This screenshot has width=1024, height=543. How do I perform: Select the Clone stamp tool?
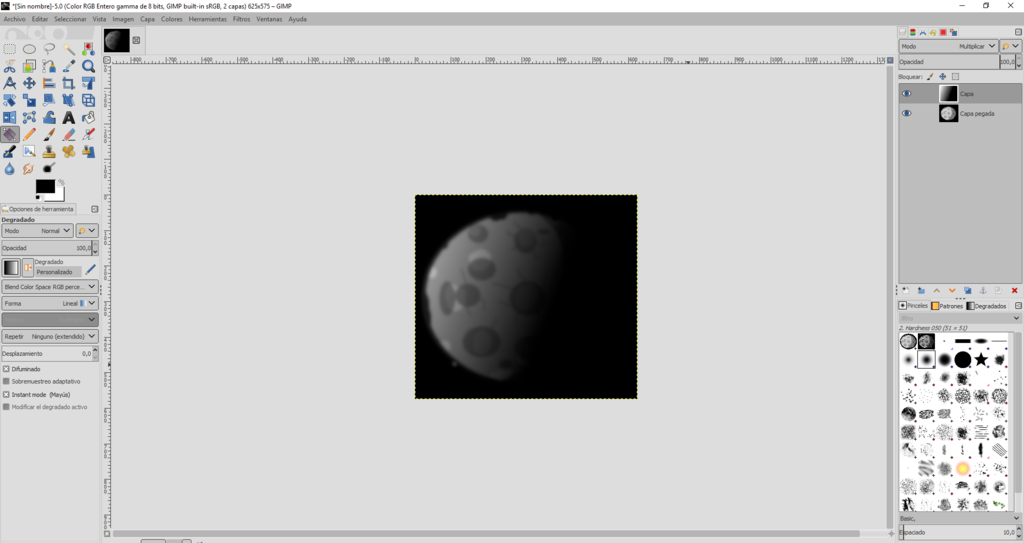click(49, 152)
